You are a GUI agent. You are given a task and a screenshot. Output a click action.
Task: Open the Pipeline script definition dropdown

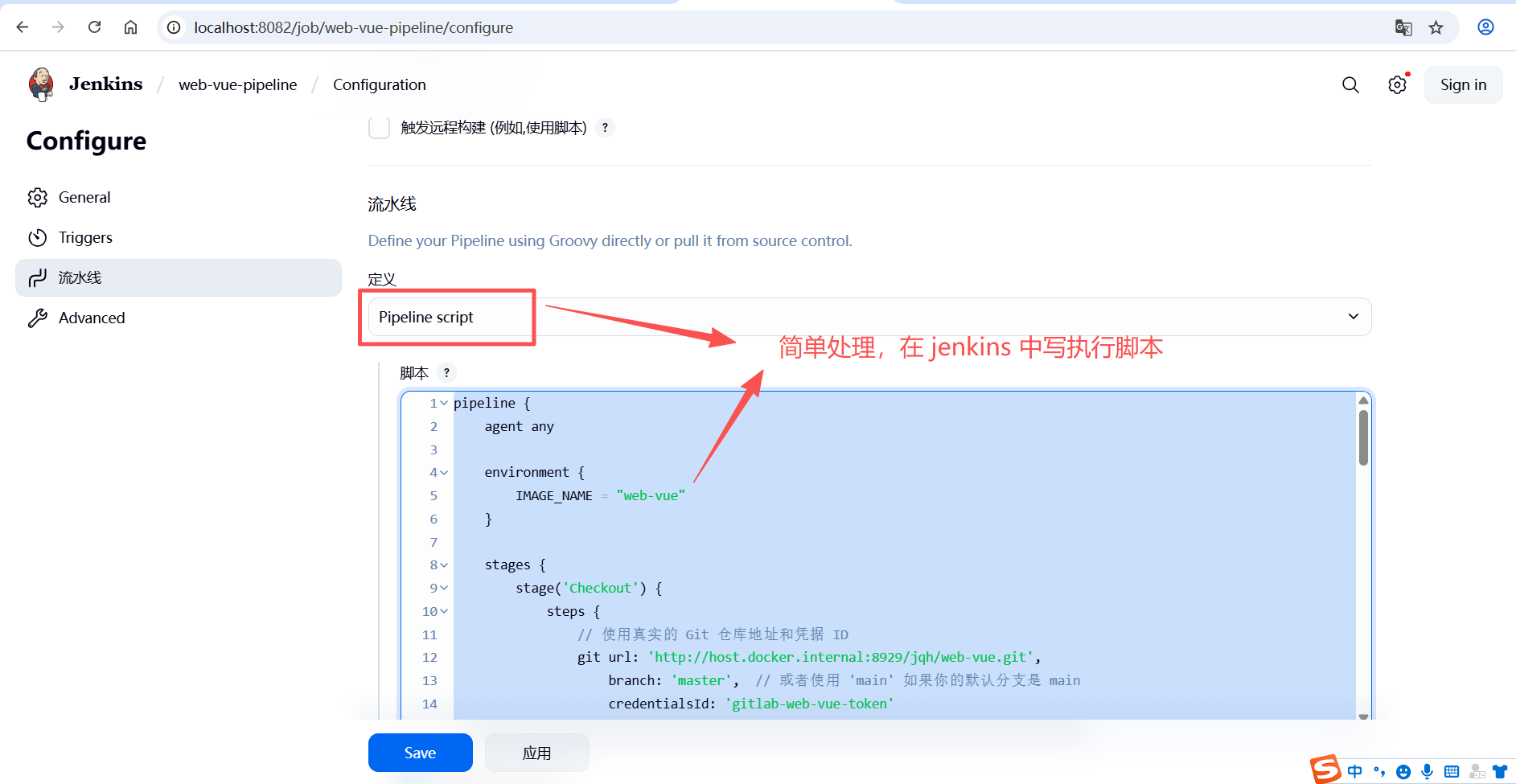(869, 317)
